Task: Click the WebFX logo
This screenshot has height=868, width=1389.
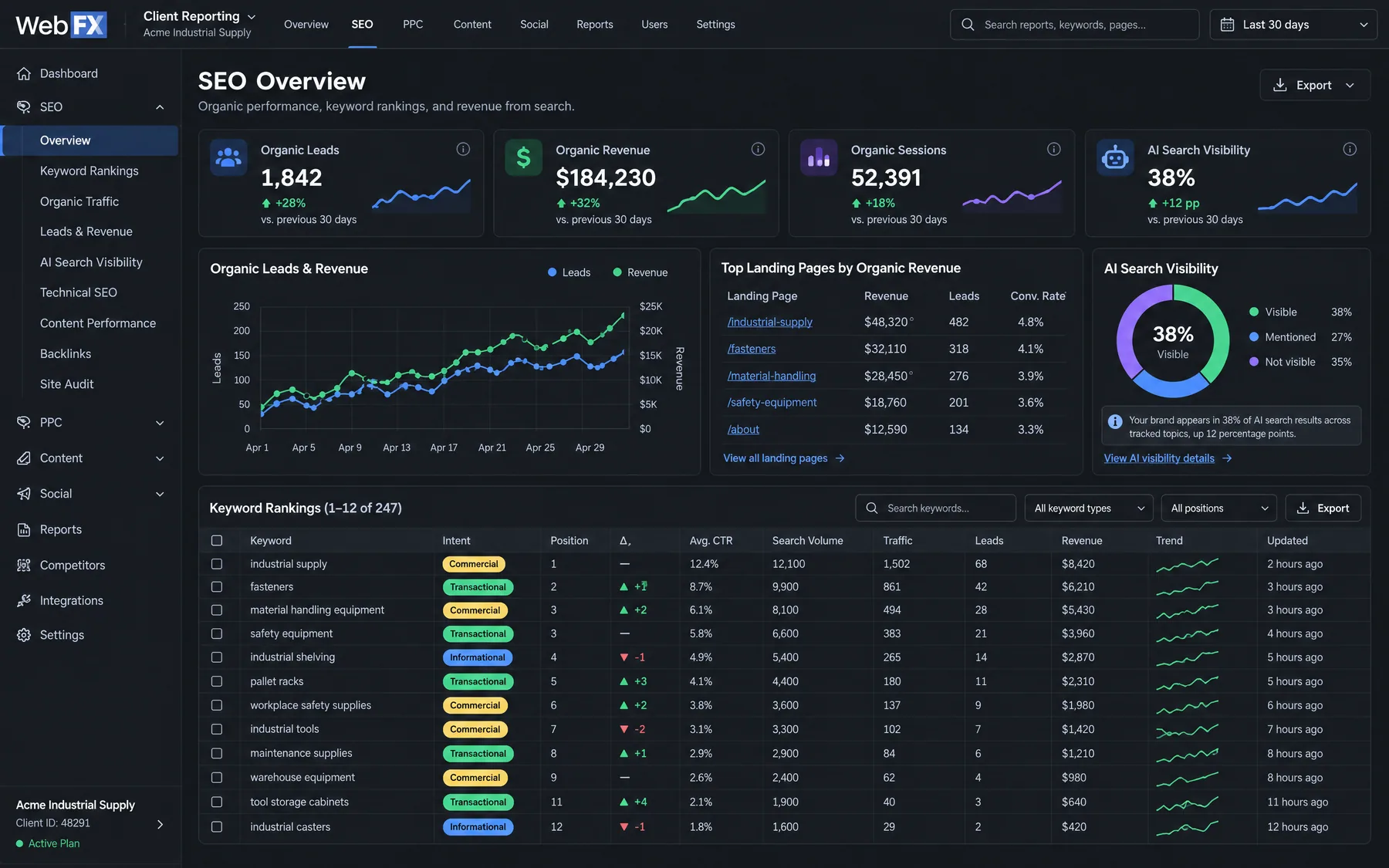Action: pyautogui.click(x=61, y=25)
